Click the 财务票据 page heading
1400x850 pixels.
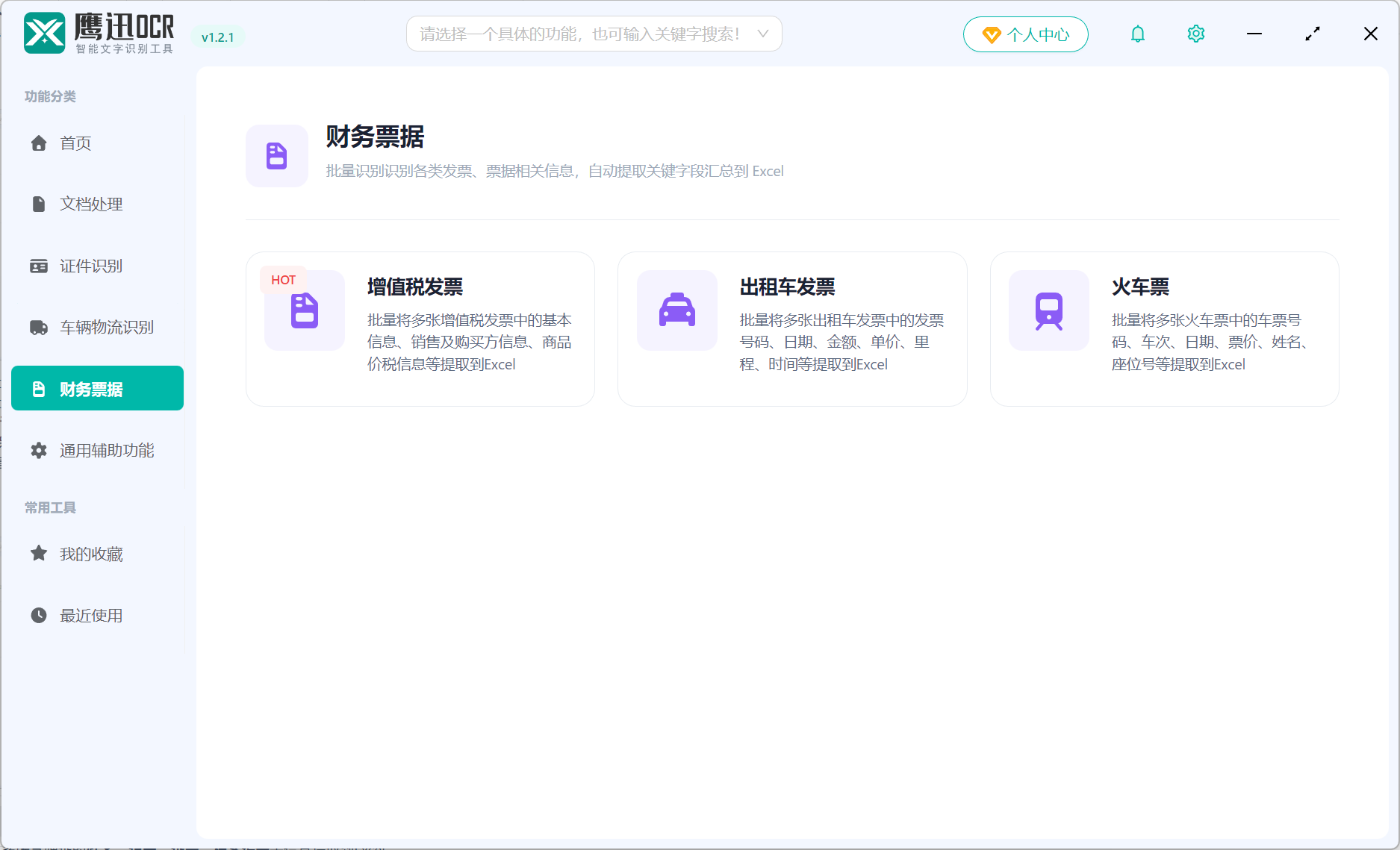pos(375,137)
